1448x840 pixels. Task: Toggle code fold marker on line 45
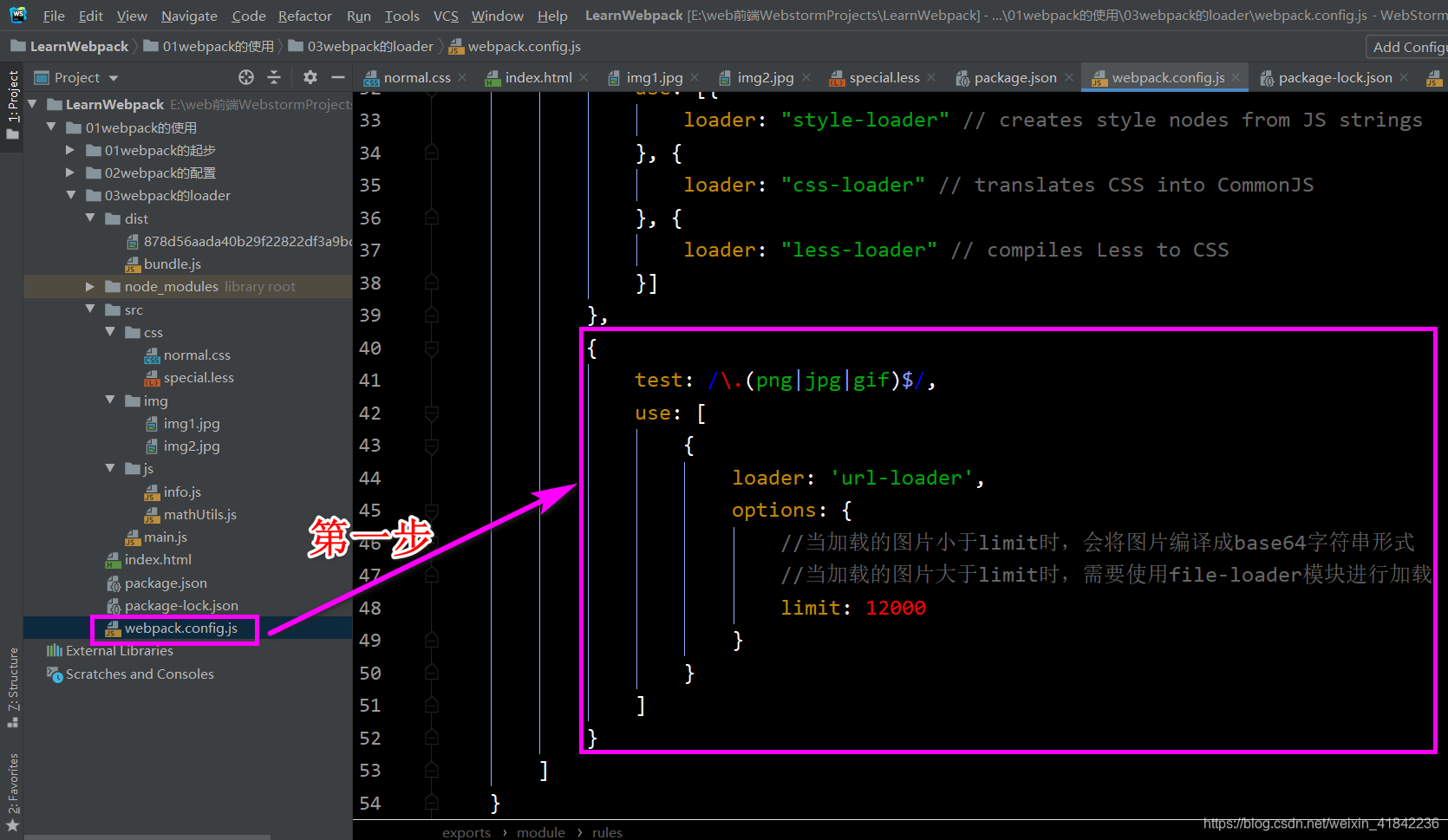point(431,511)
